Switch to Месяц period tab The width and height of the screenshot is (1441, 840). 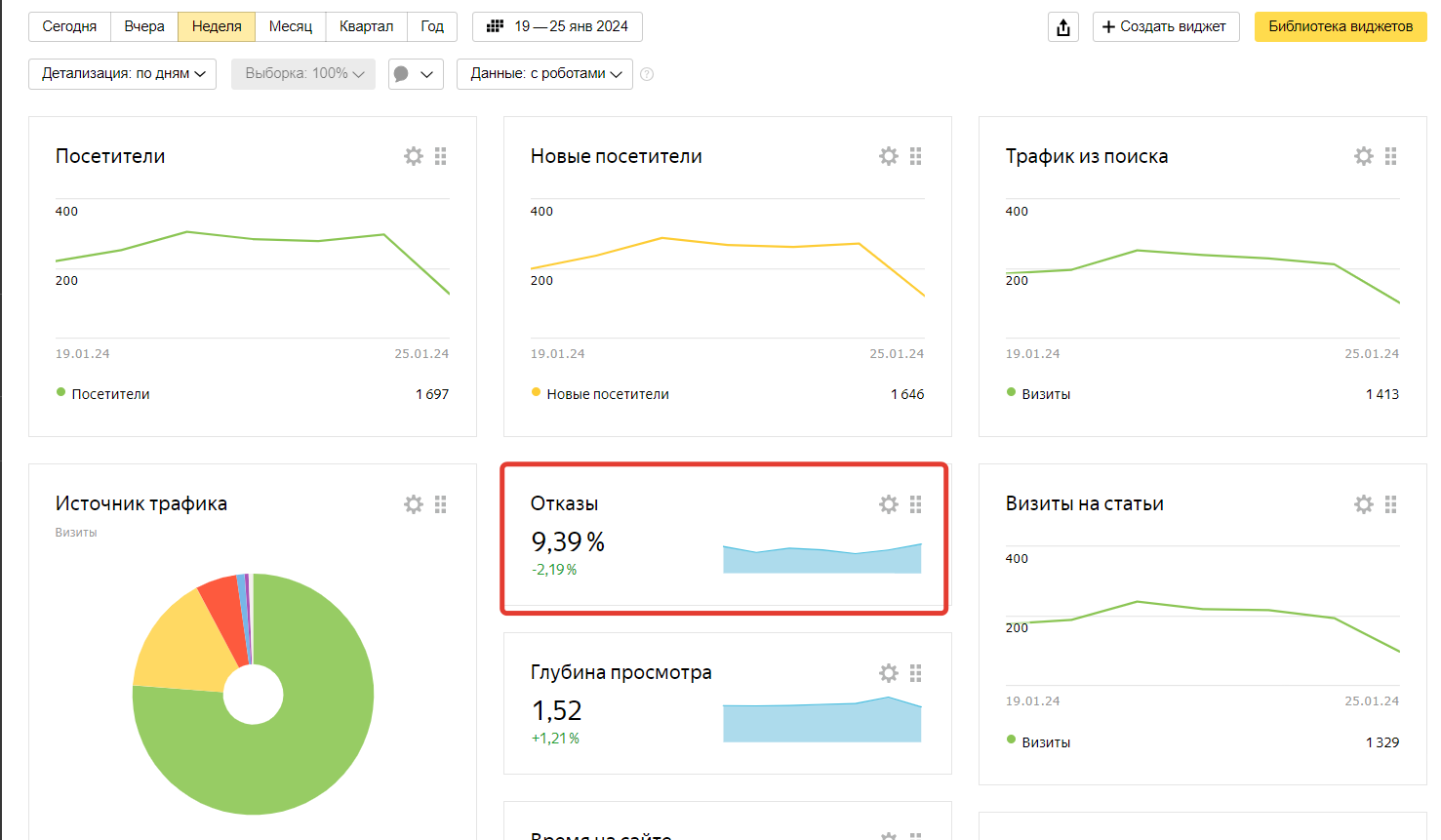coord(291,26)
